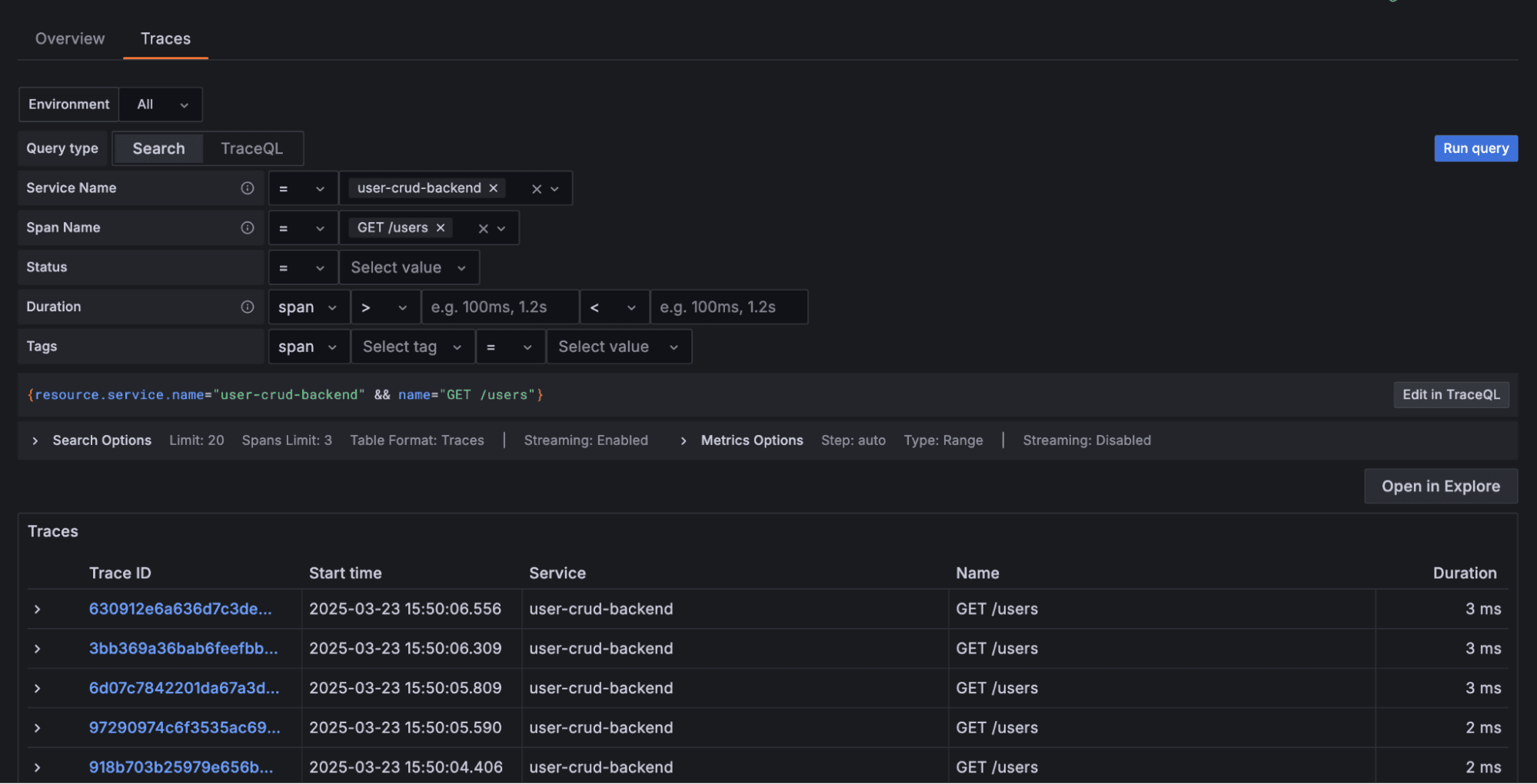This screenshot has height=784, width=1537.
Task: Click the minimum duration input field
Action: click(500, 307)
